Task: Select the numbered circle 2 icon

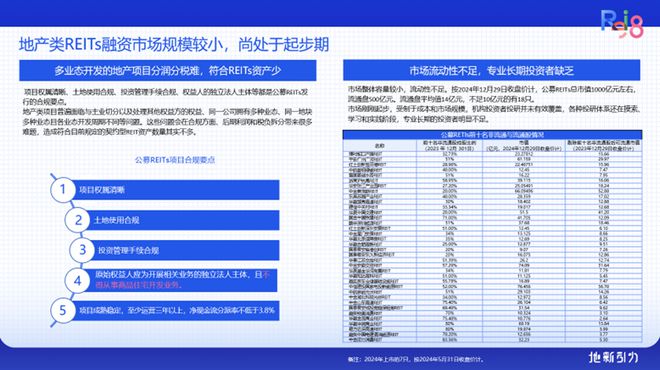Action: 78,220
